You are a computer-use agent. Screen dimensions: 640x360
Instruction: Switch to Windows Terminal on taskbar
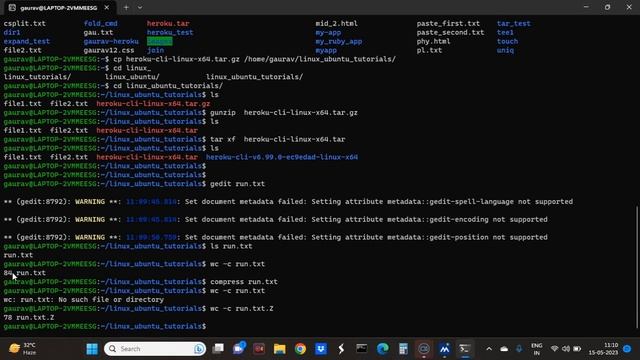coord(465,349)
